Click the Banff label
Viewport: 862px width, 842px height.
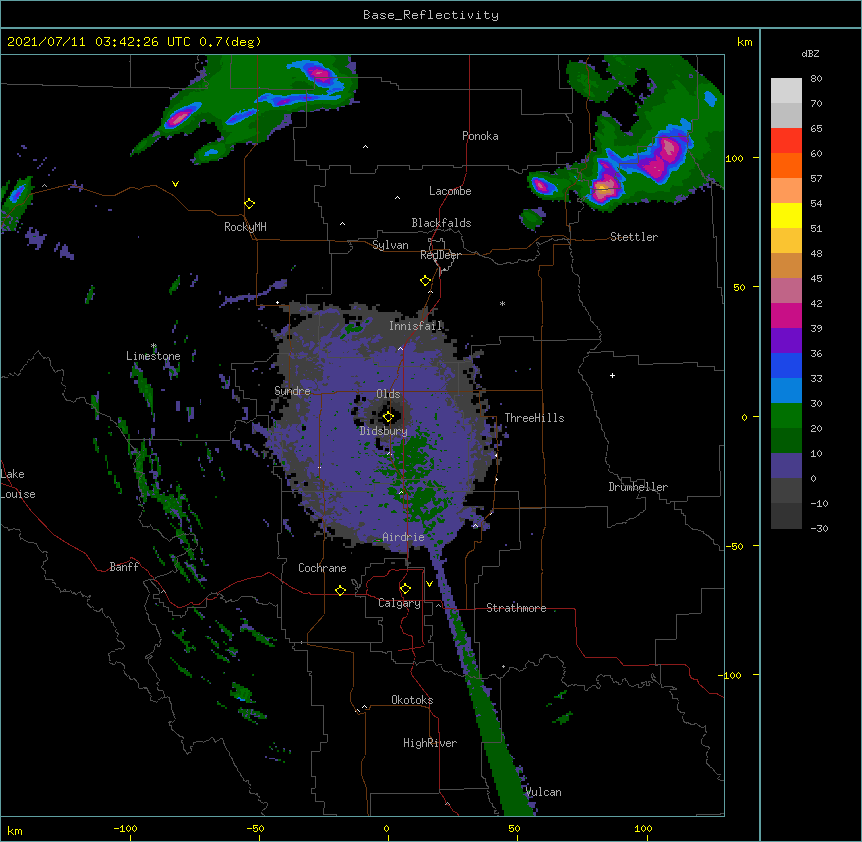pyautogui.click(x=124, y=567)
